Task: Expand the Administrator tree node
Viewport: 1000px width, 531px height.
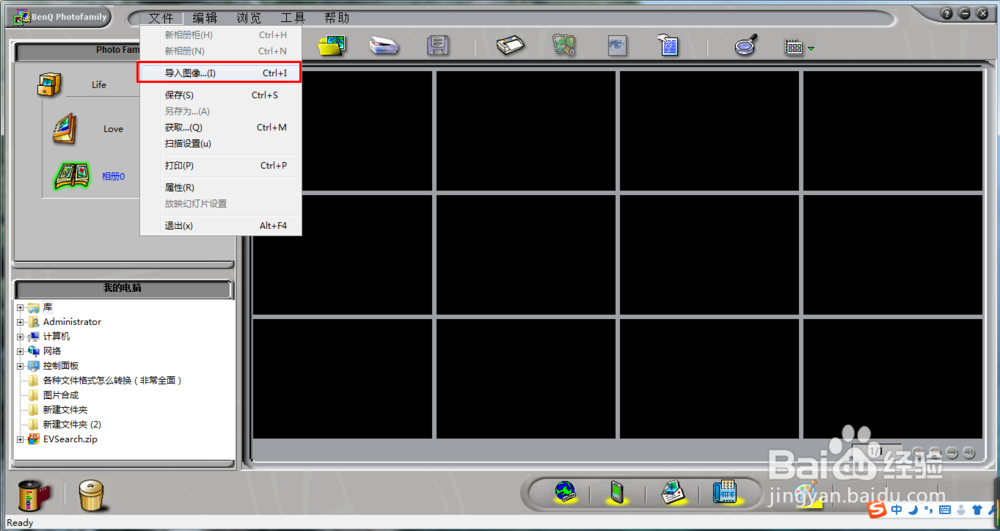Action: (x=20, y=322)
